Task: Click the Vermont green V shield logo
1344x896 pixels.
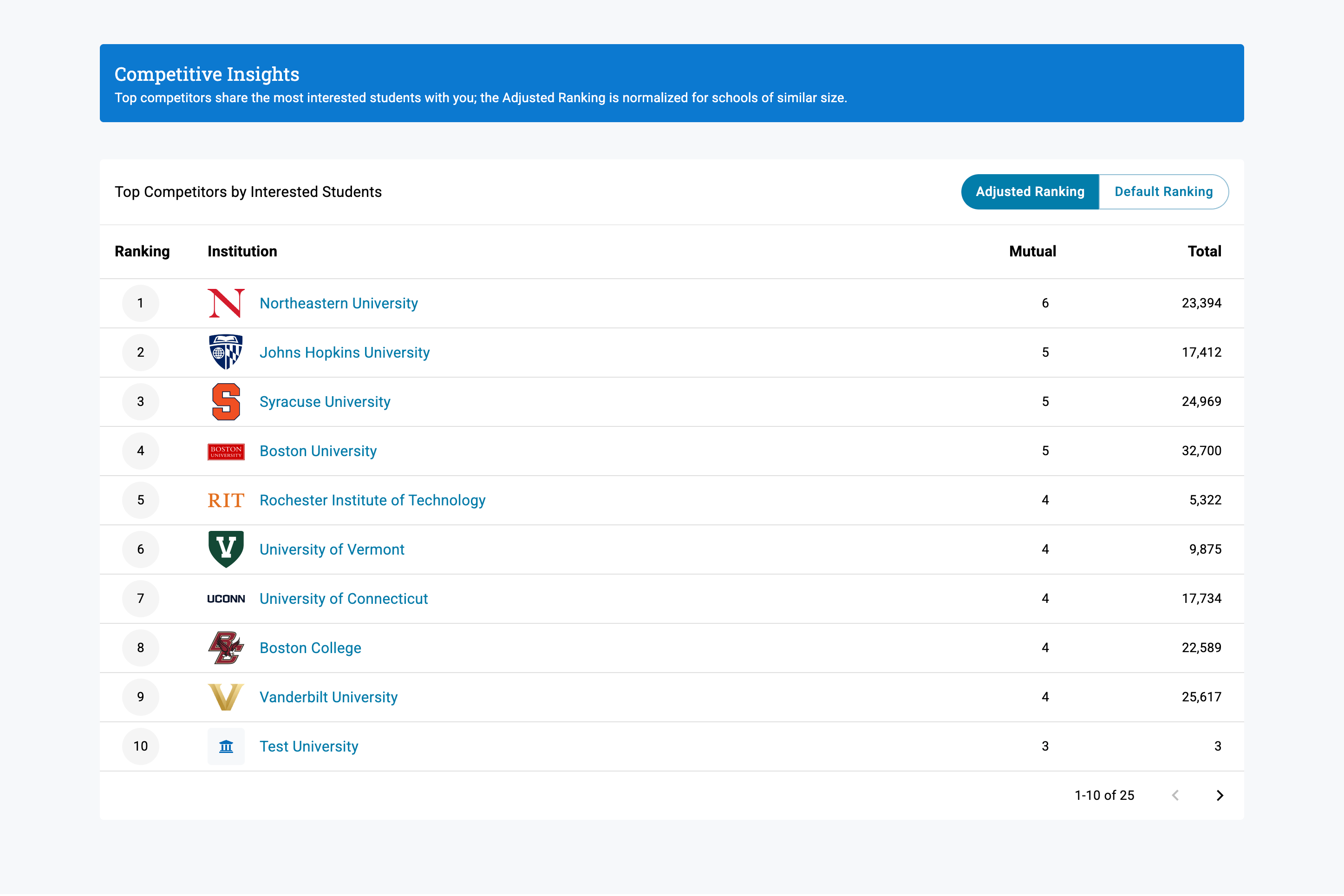Action: pyautogui.click(x=226, y=549)
